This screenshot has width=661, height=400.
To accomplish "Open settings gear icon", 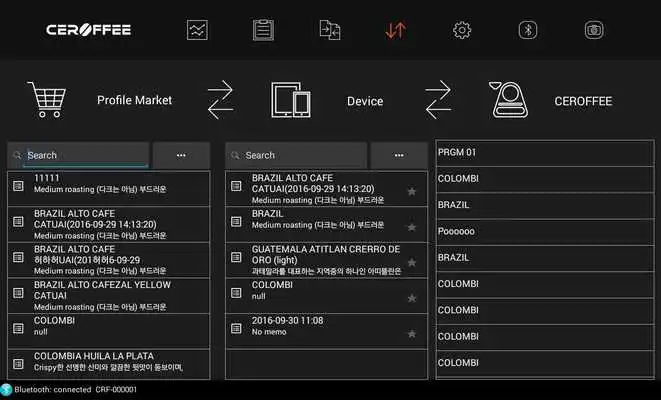I will tap(462, 30).
